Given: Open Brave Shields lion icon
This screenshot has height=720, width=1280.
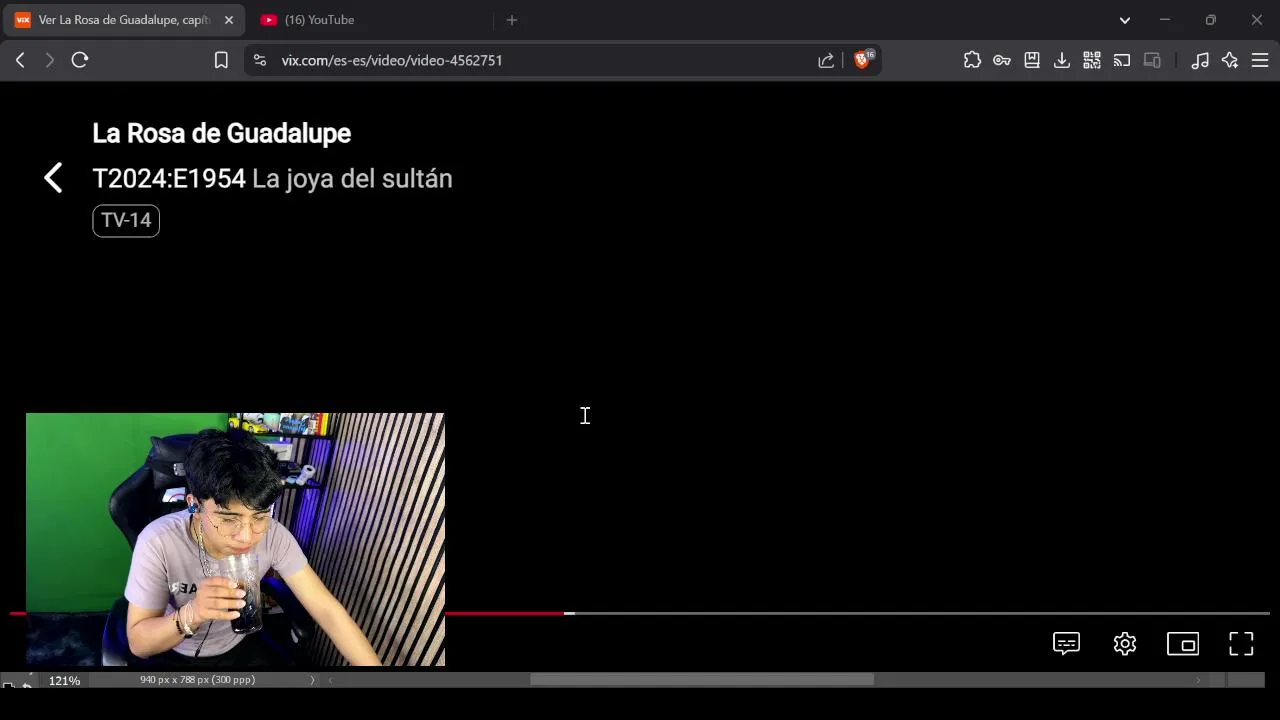Looking at the screenshot, I should [x=863, y=59].
